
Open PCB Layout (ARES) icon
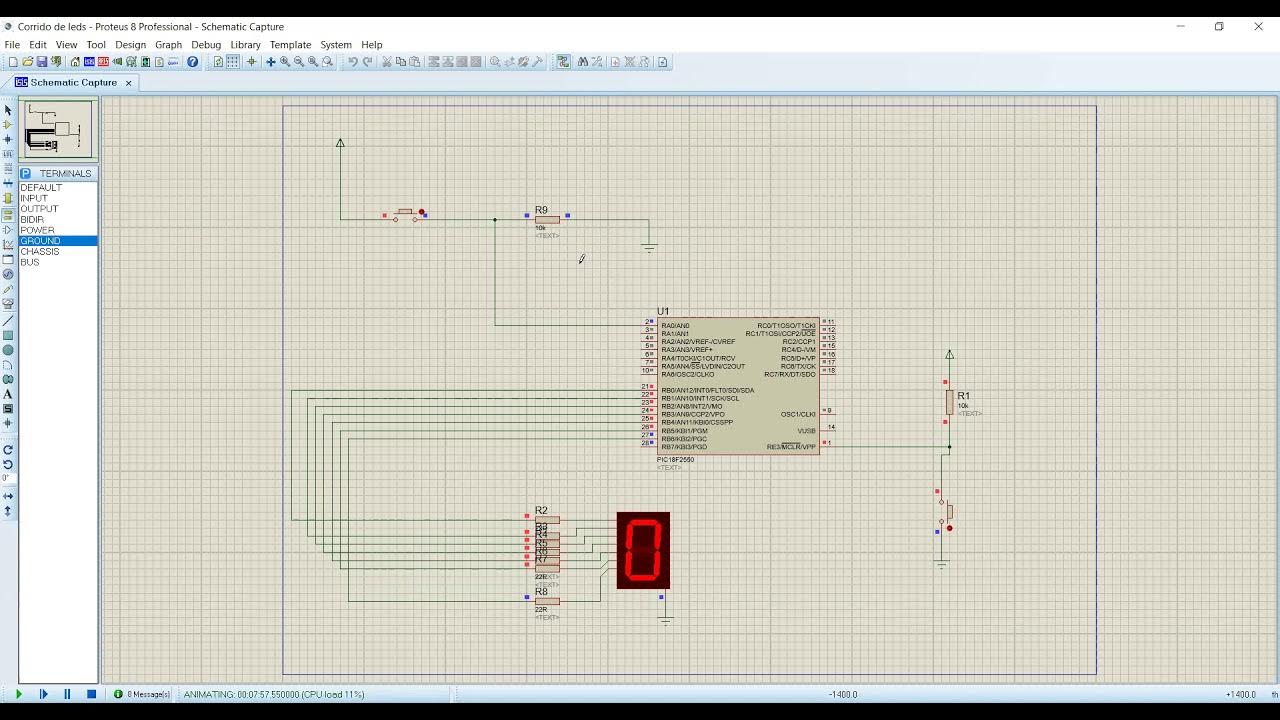pyautogui.click(x=103, y=62)
